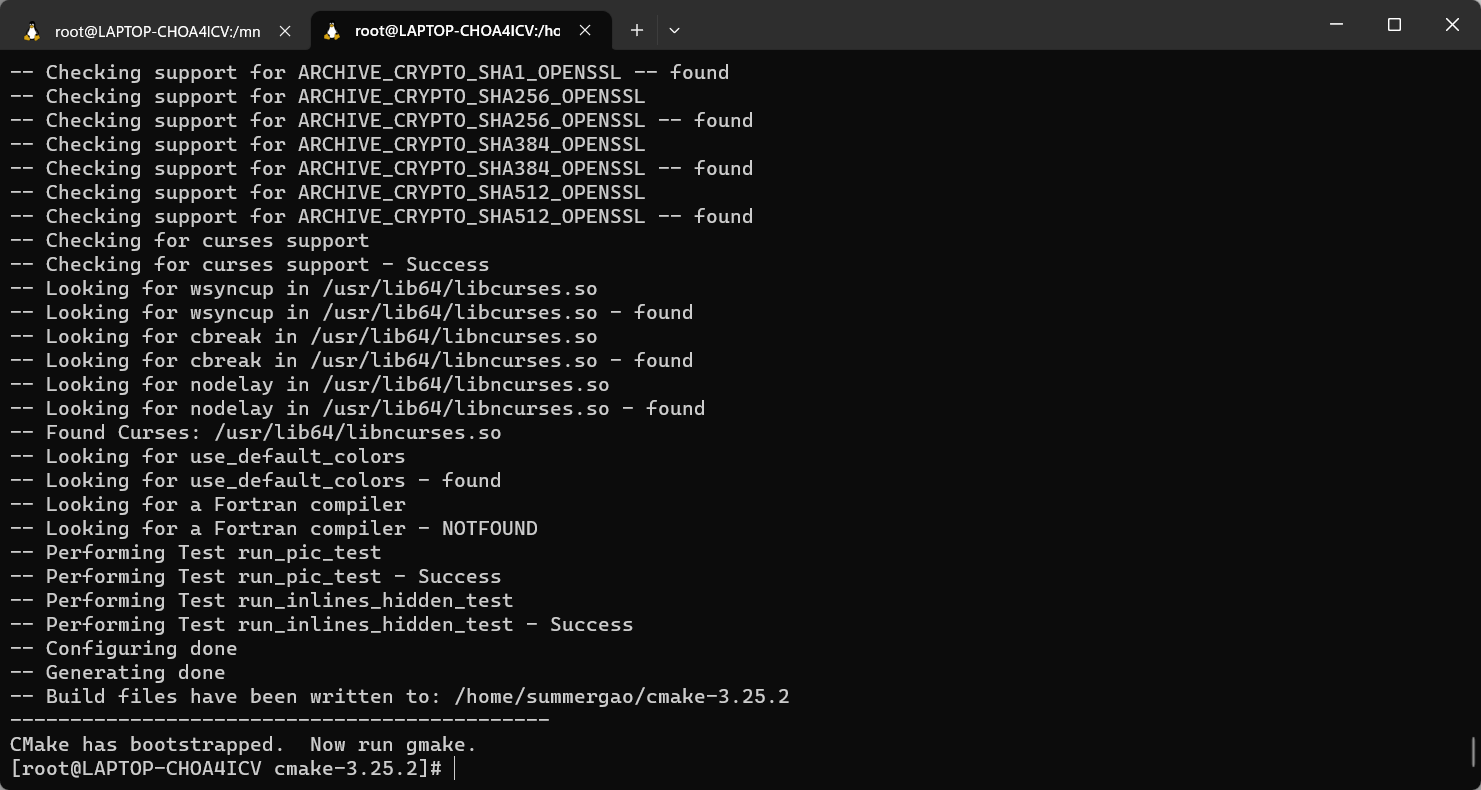The width and height of the screenshot is (1481, 790).
Task: Click the cursor in the terminal prompt
Action: click(457, 768)
